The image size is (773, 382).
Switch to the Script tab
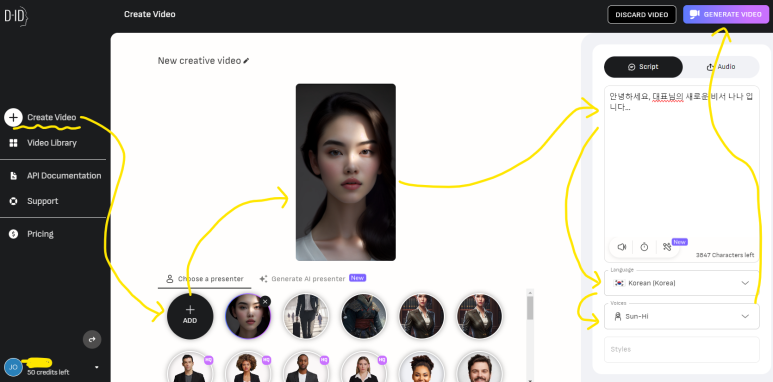(x=643, y=67)
